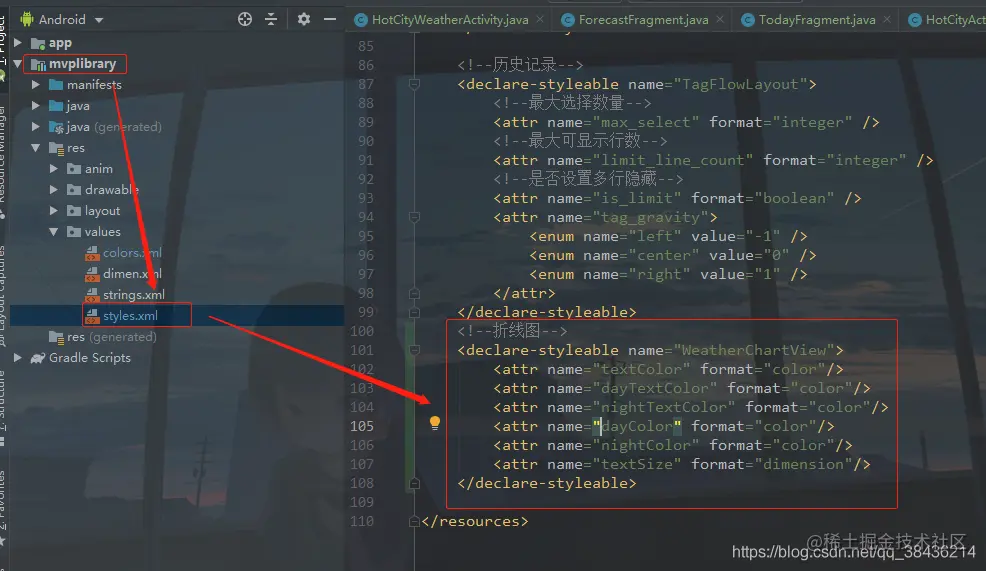This screenshot has height=571, width=986.
Task: Select Gradle Scripts
Action: (x=90, y=357)
